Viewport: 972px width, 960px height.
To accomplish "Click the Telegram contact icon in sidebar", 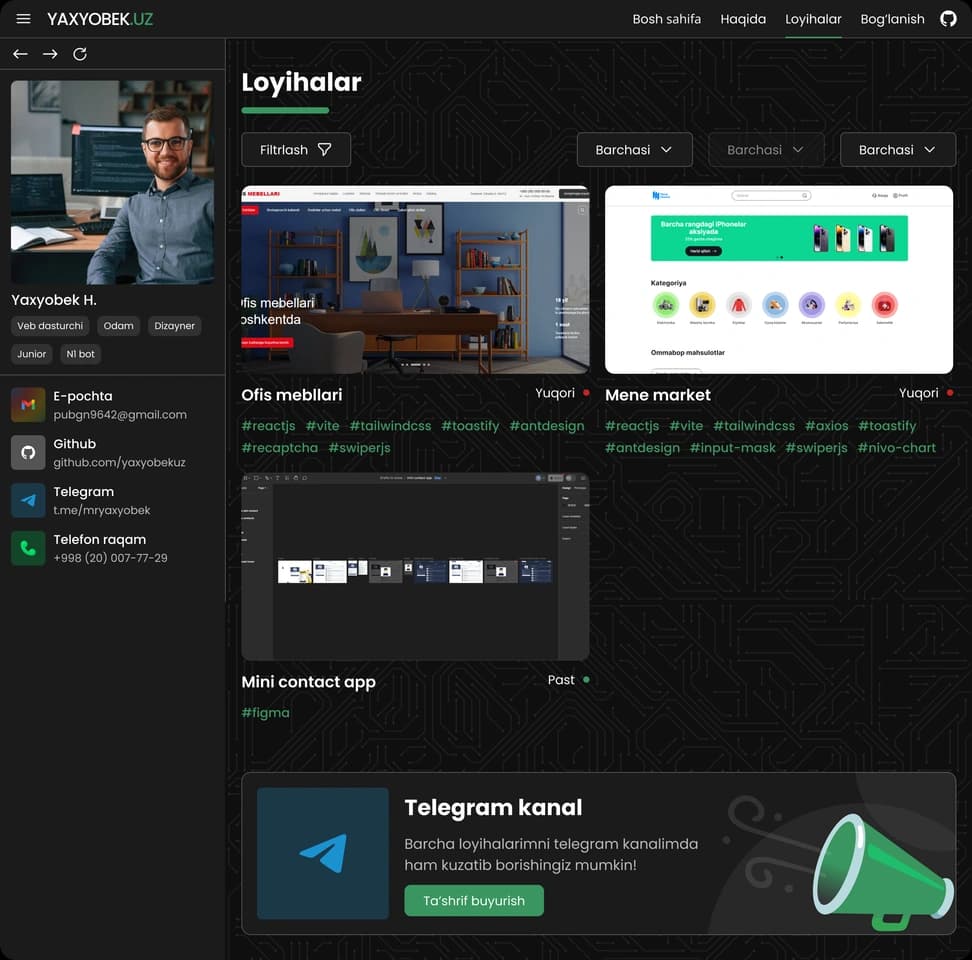I will coord(28,500).
